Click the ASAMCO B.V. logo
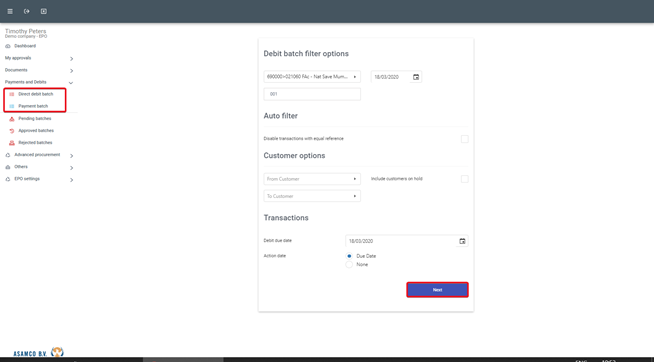 click(38, 352)
